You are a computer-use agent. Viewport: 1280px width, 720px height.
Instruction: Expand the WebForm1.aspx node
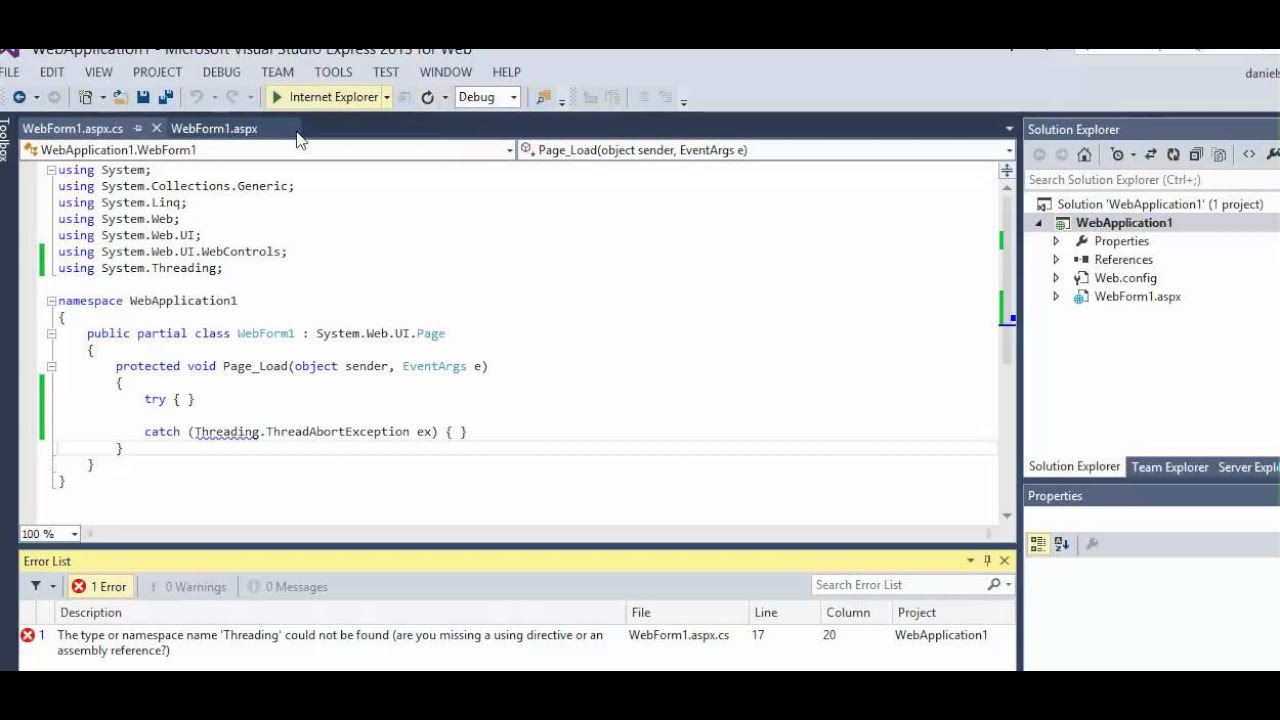[1056, 297]
